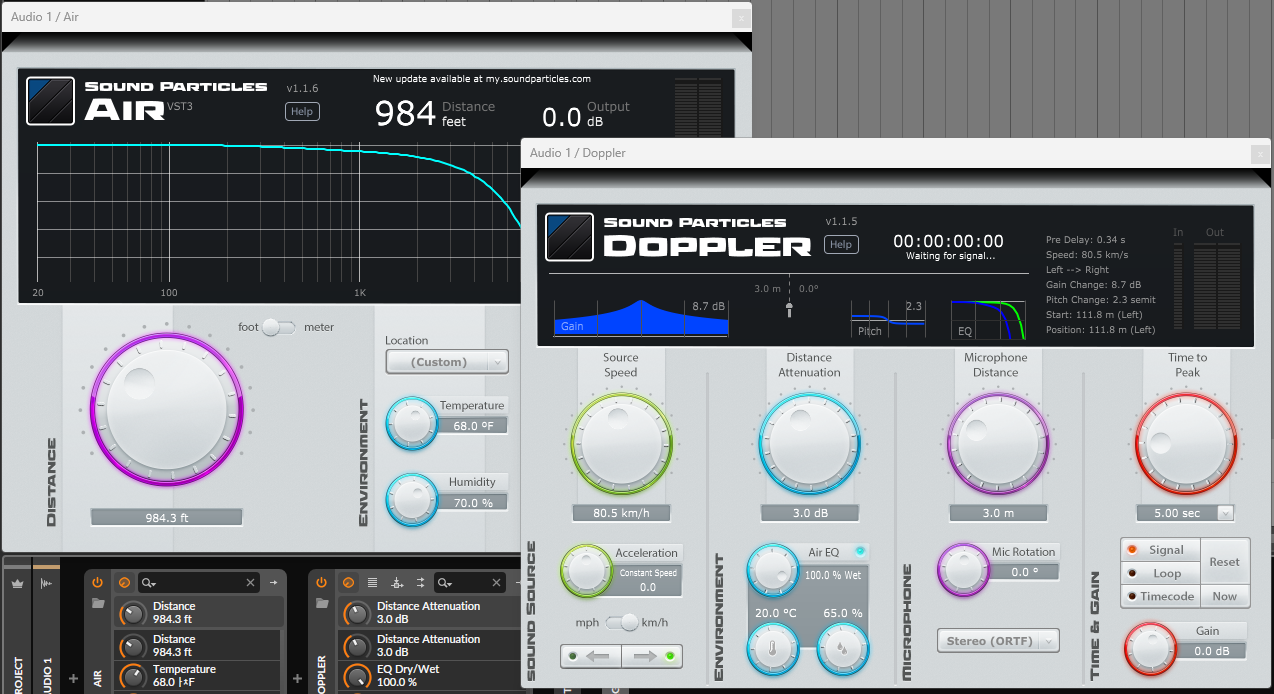
Task: Click the Reset button in Time & Gain
Action: (x=1224, y=561)
